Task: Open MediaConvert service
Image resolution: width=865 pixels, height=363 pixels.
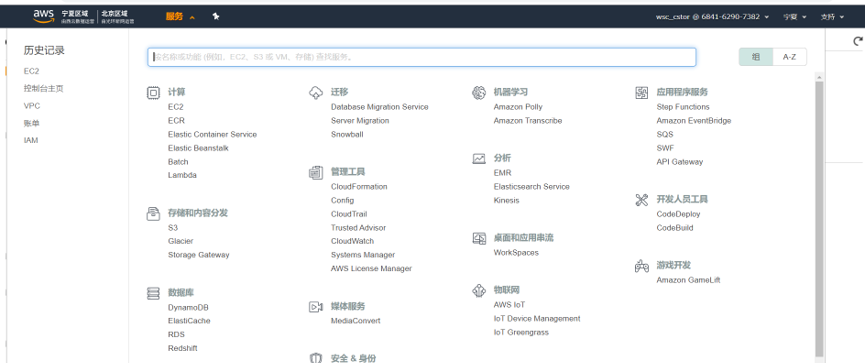Action: 356,321
